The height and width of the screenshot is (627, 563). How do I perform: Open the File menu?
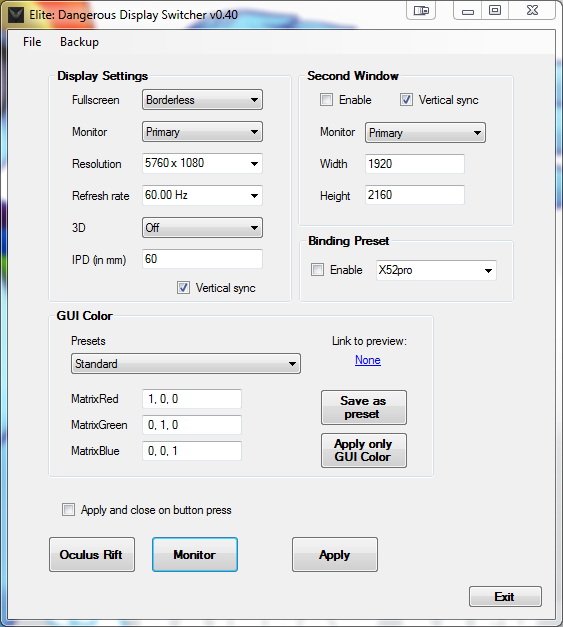(32, 42)
